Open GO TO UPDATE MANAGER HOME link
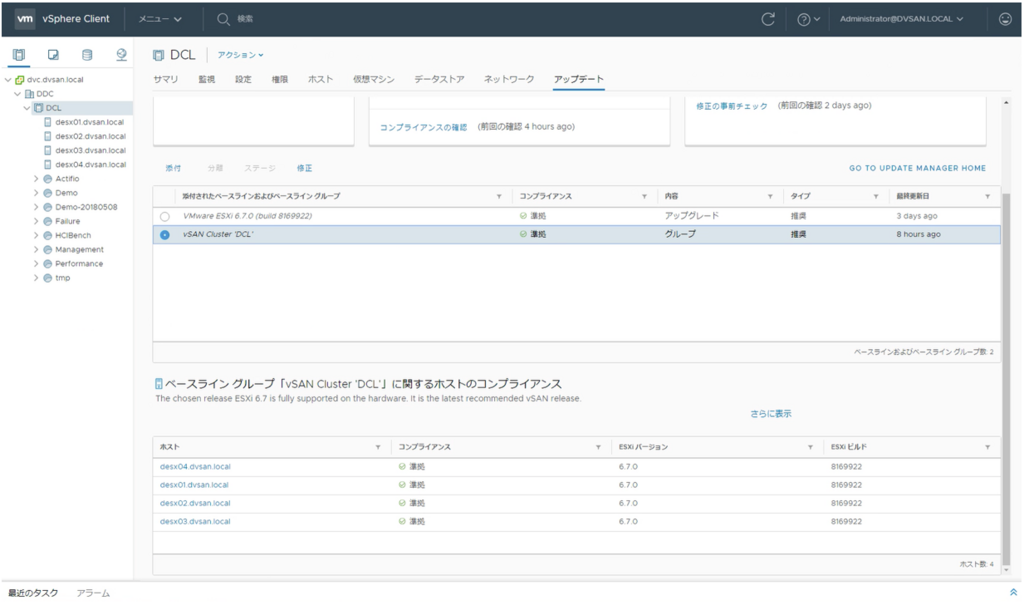 coord(918,168)
